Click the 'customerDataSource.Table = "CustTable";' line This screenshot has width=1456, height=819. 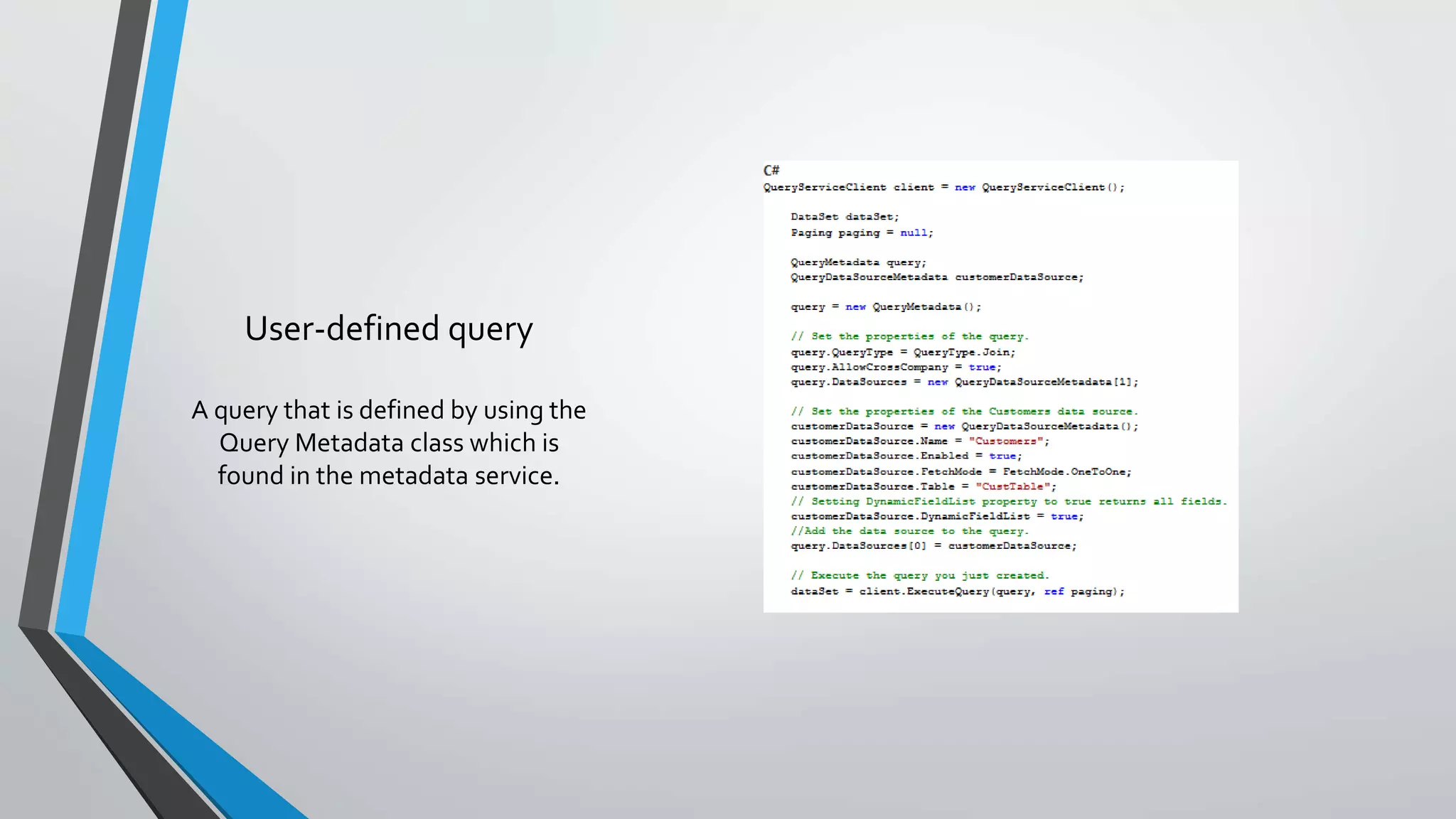pos(924,487)
